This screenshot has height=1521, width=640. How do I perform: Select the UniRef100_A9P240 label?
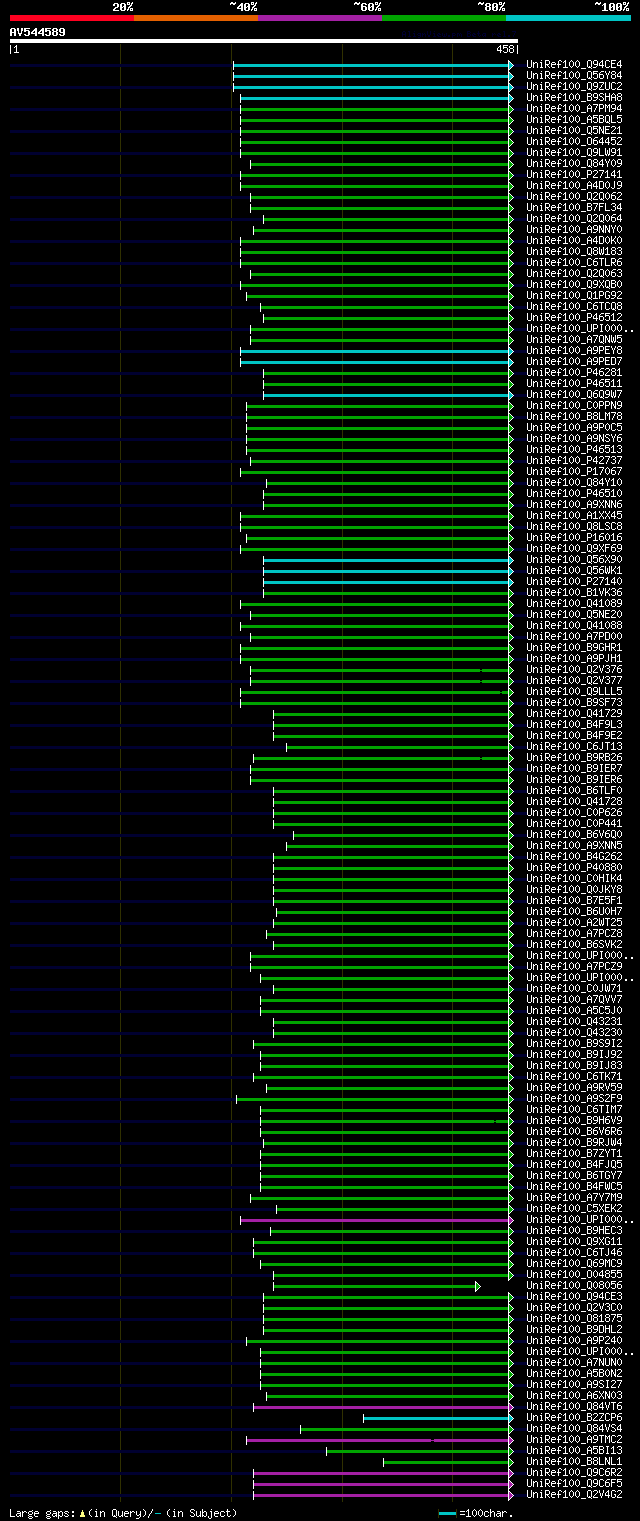(574, 1341)
